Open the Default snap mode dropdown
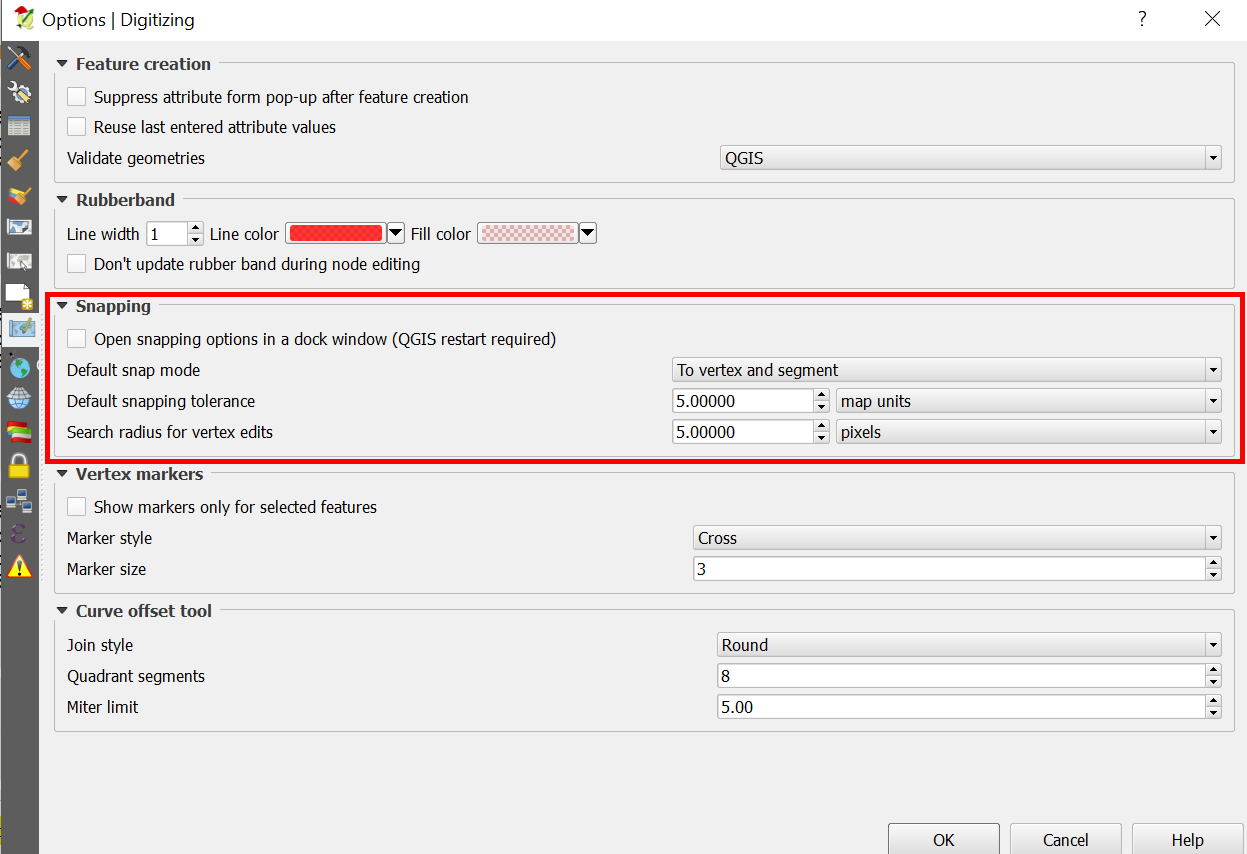 pos(948,370)
